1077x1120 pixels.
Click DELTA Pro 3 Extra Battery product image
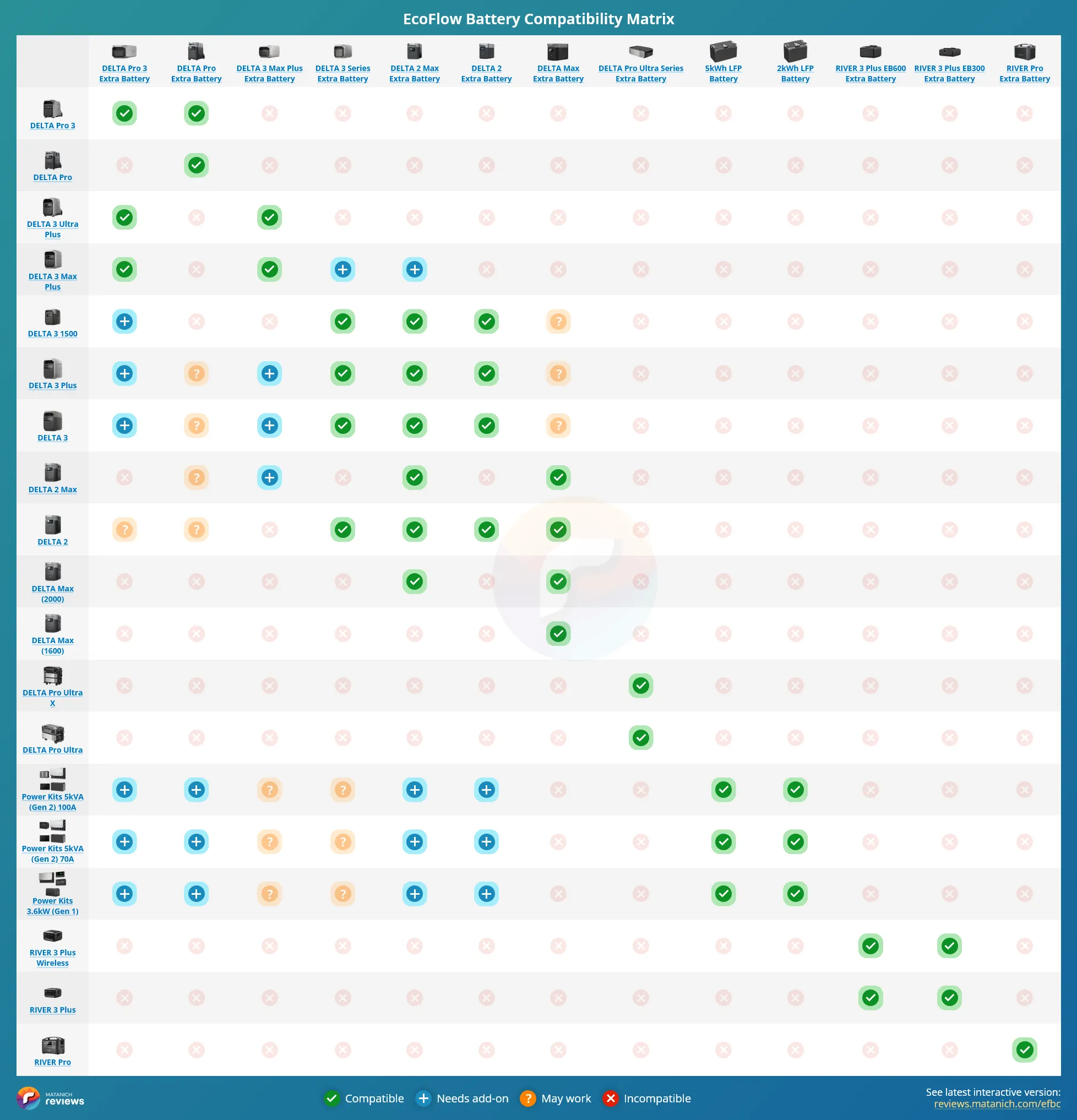click(124, 51)
